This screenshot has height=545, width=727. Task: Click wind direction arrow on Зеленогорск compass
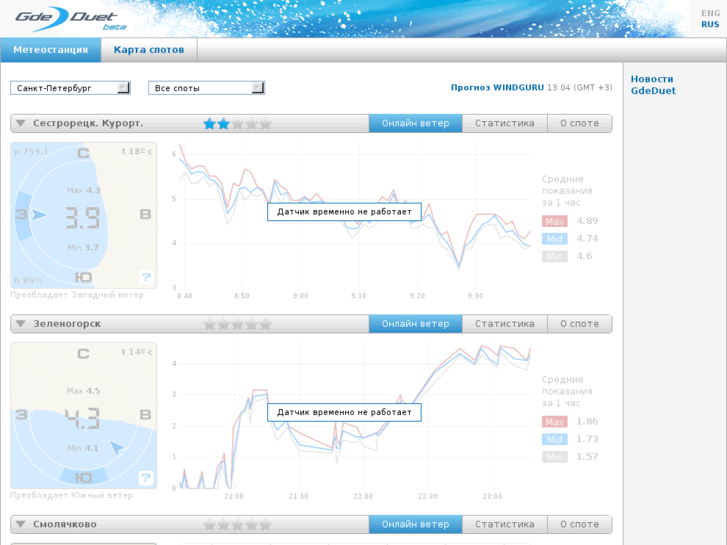tap(116, 448)
